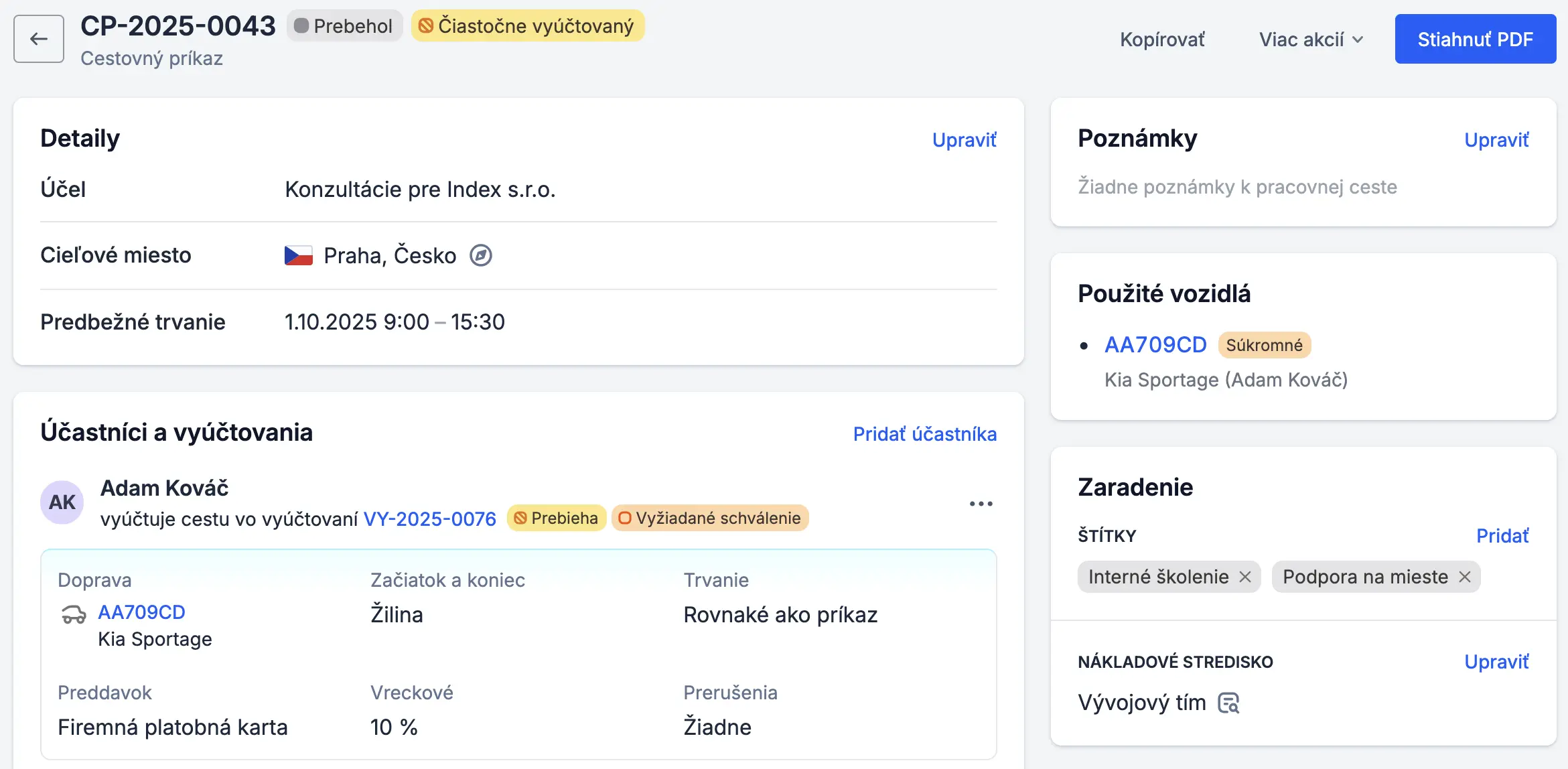Click the Czech flag beside the destination
Image resolution: width=1568 pixels, height=769 pixels.
[297, 255]
